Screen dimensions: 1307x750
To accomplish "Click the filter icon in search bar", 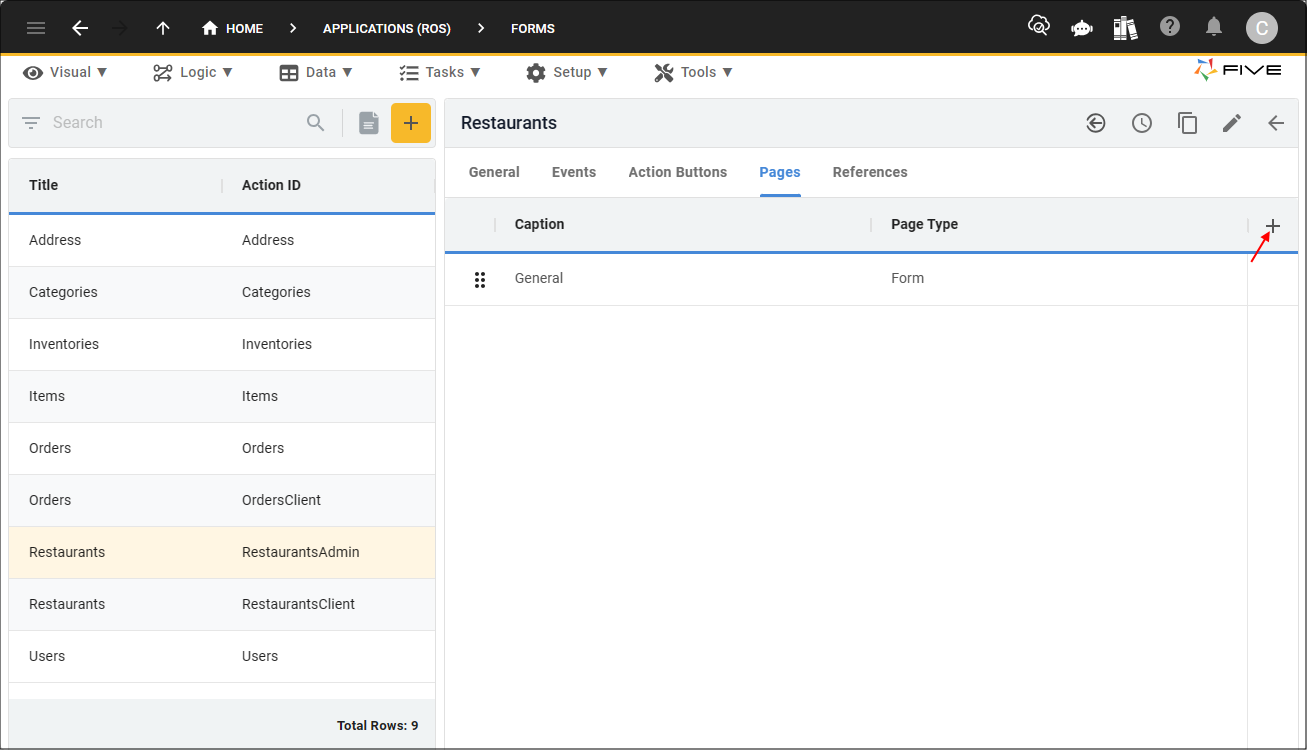I will (31, 123).
